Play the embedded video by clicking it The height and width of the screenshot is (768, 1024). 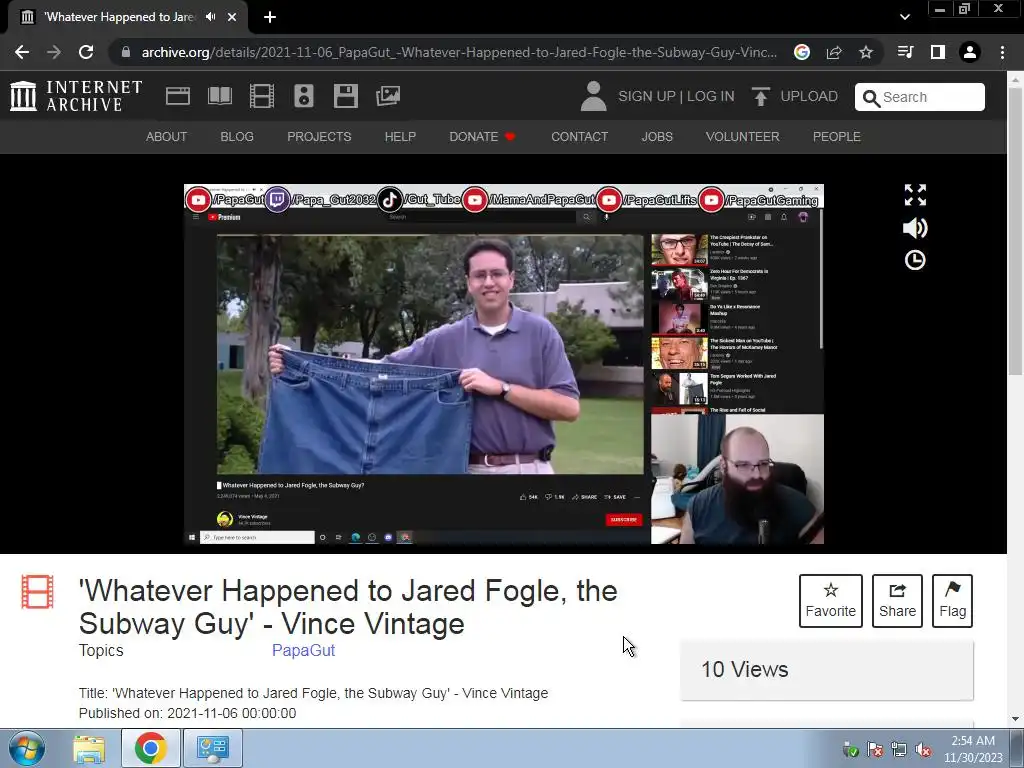coord(504,364)
